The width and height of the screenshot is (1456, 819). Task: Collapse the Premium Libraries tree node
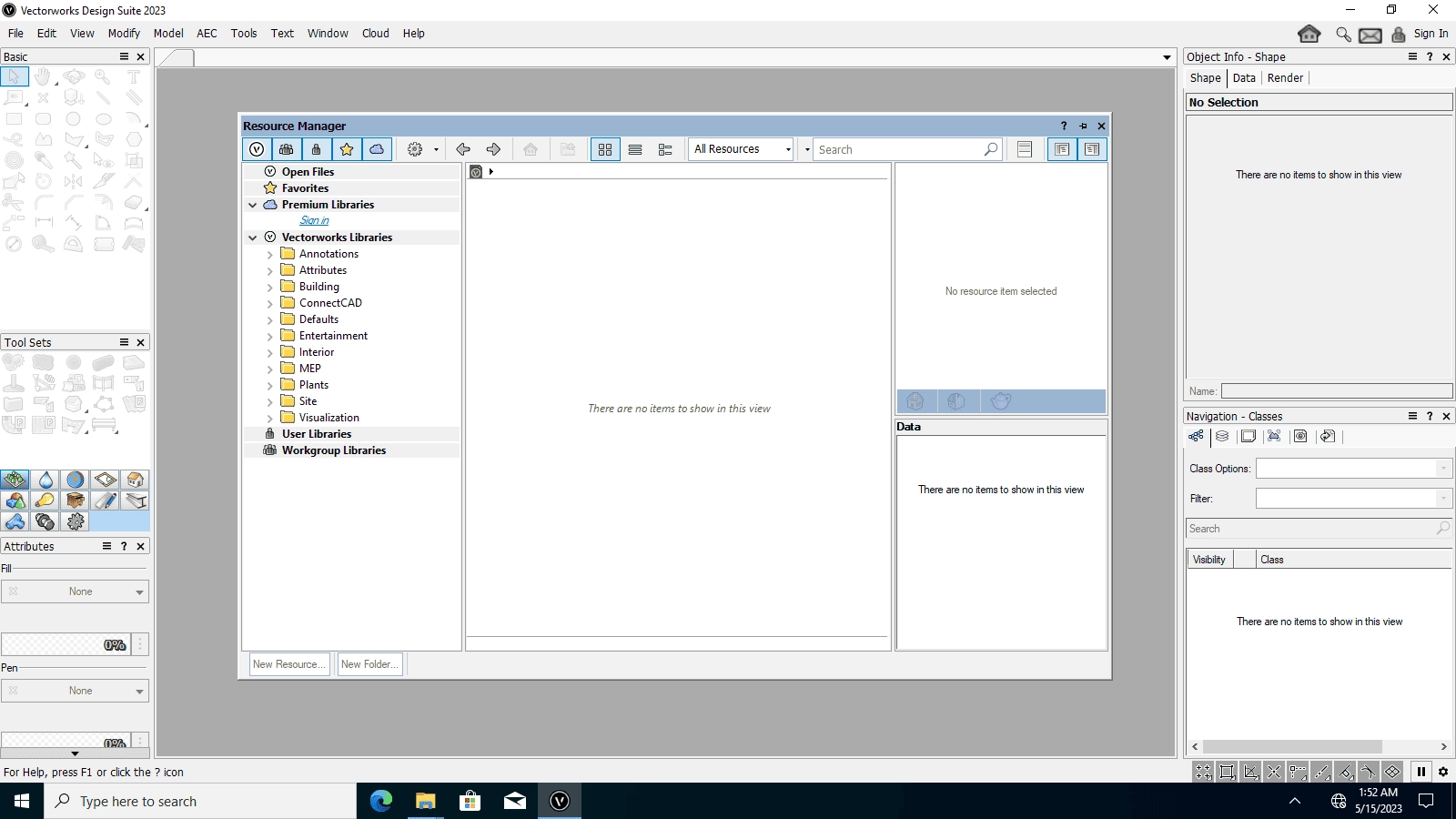pyautogui.click(x=253, y=205)
